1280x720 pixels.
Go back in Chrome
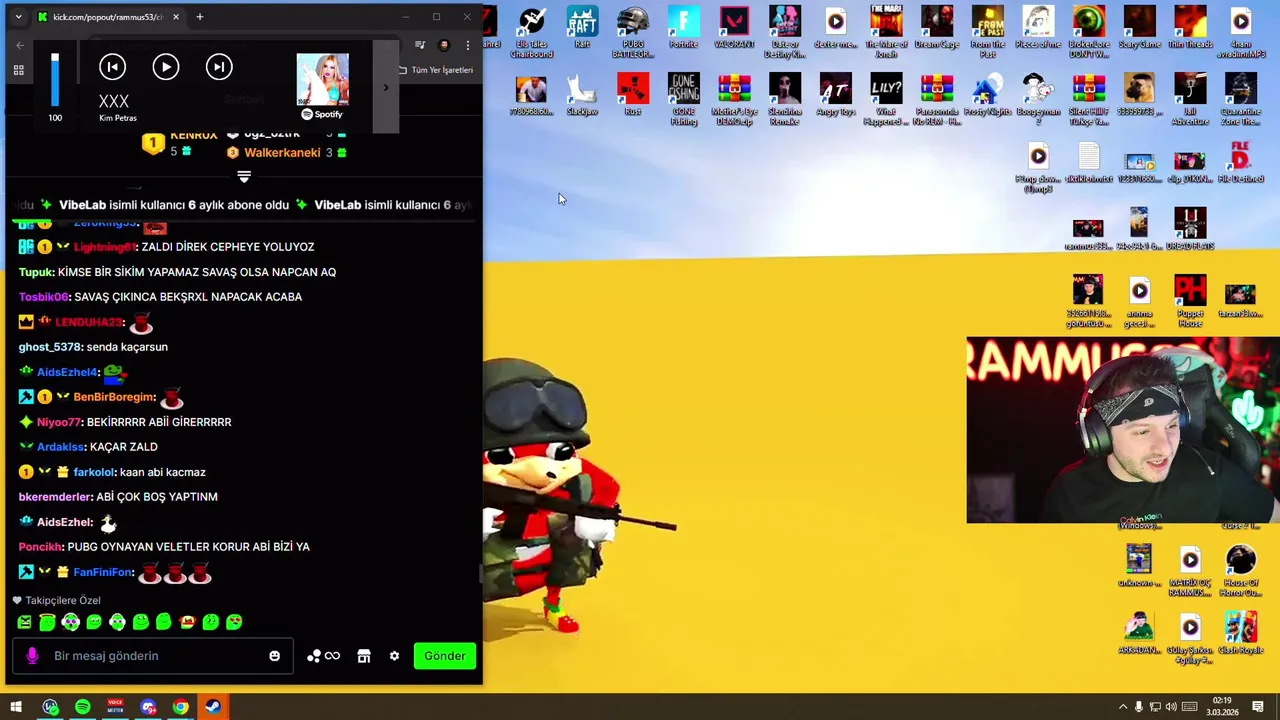[x=20, y=45]
